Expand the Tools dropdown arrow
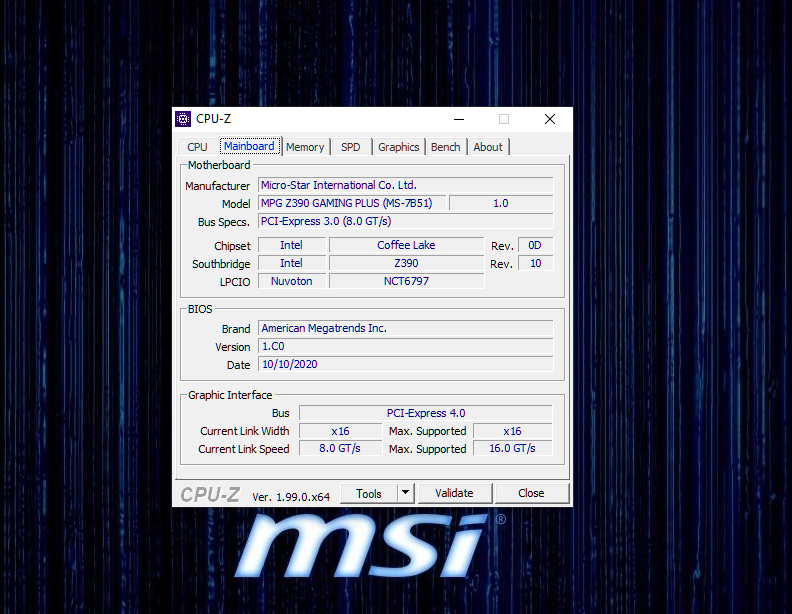Viewport: 792px width, 614px height. [406, 493]
